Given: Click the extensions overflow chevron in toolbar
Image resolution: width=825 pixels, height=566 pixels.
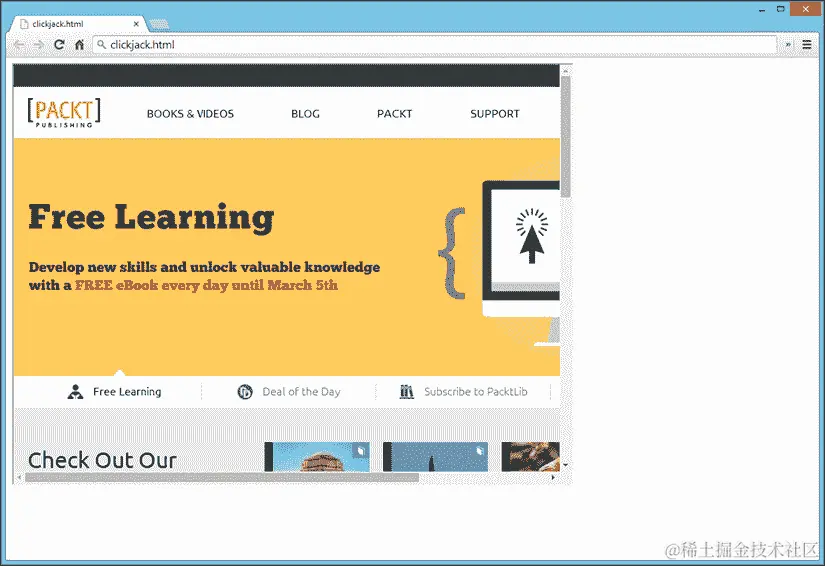Looking at the screenshot, I should tap(788, 45).
